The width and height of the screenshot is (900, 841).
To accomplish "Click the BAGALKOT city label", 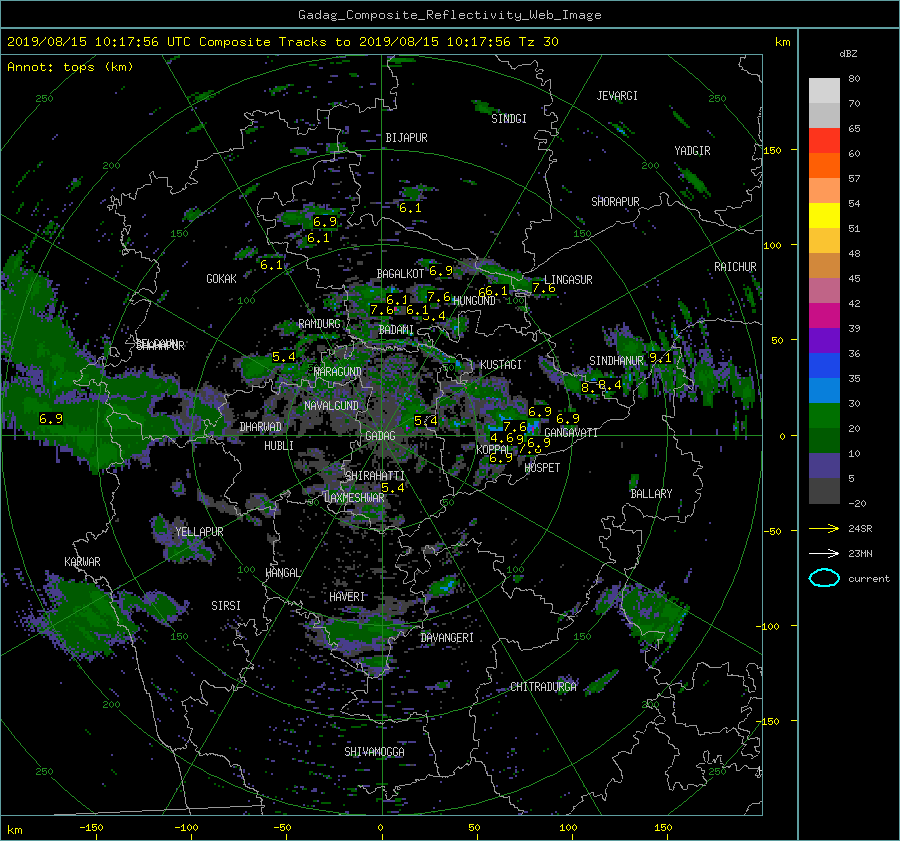I will click(400, 274).
